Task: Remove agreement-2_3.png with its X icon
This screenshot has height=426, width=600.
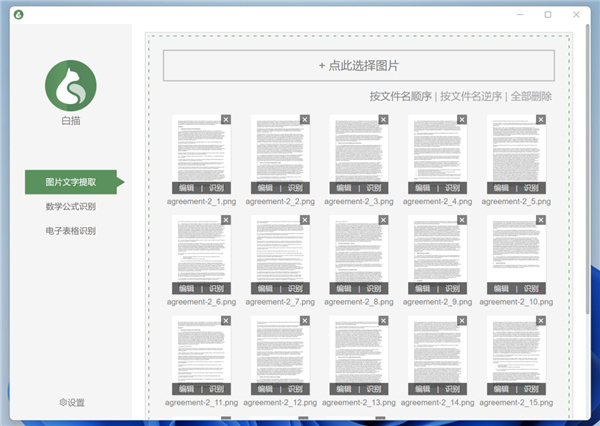Action: pos(383,119)
